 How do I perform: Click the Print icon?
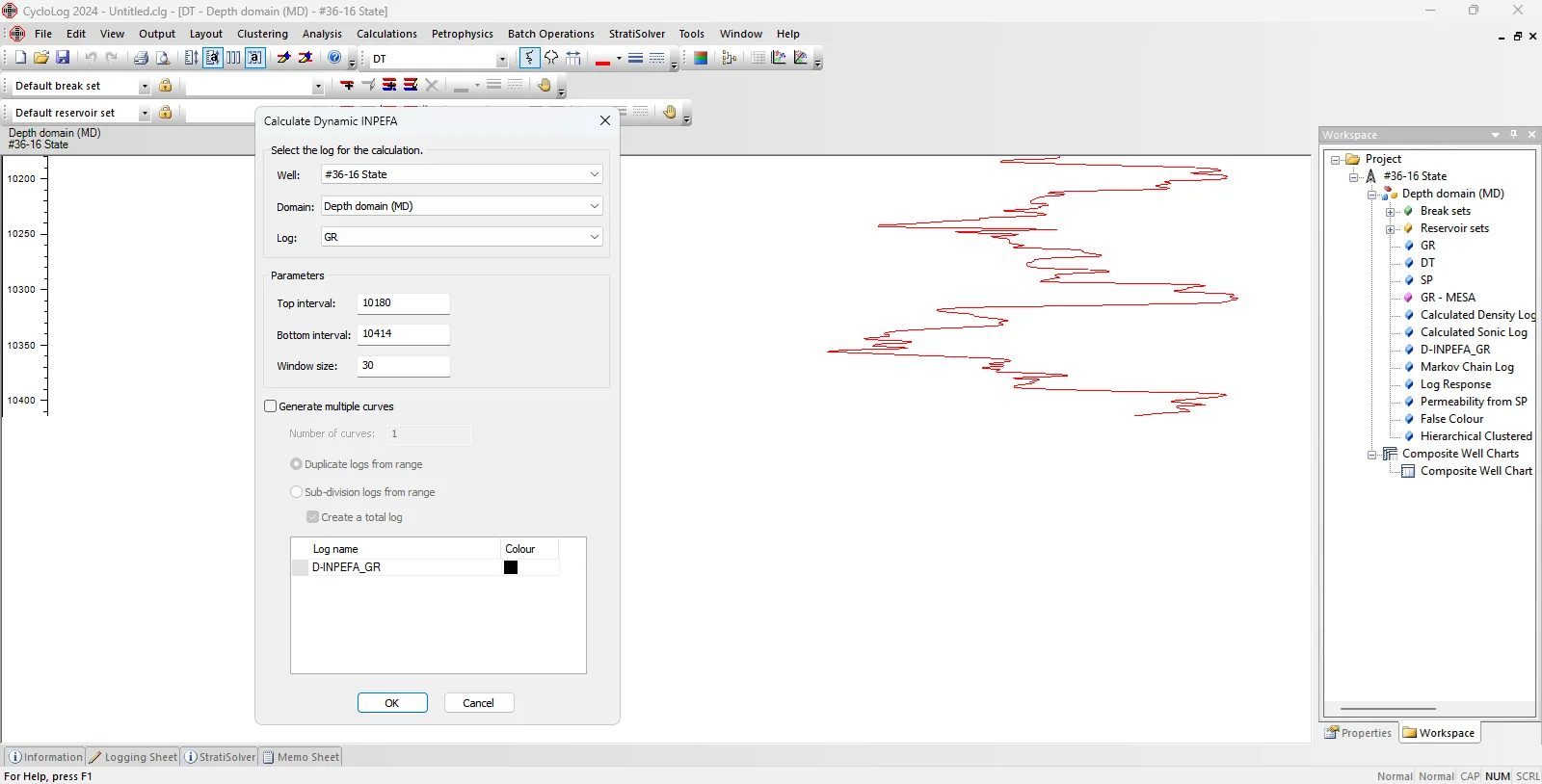[x=142, y=58]
